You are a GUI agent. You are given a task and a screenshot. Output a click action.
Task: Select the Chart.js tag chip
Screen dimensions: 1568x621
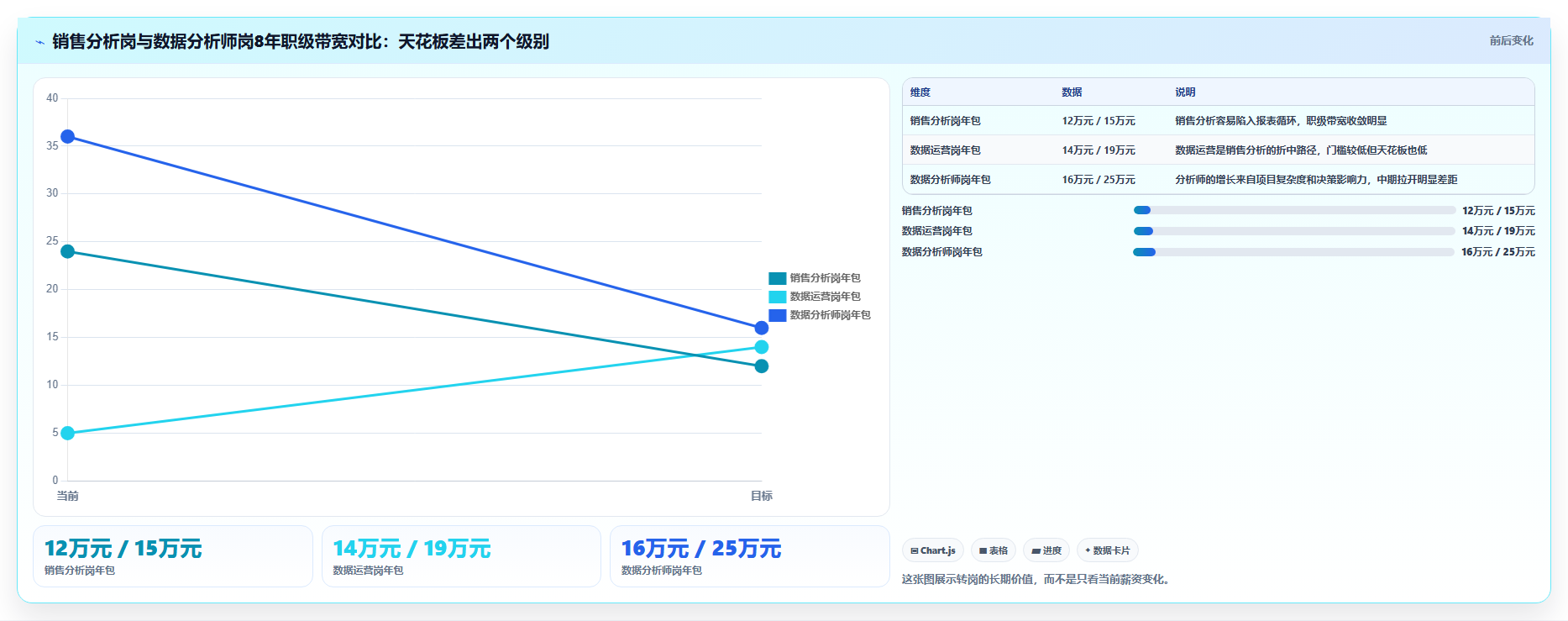(933, 550)
